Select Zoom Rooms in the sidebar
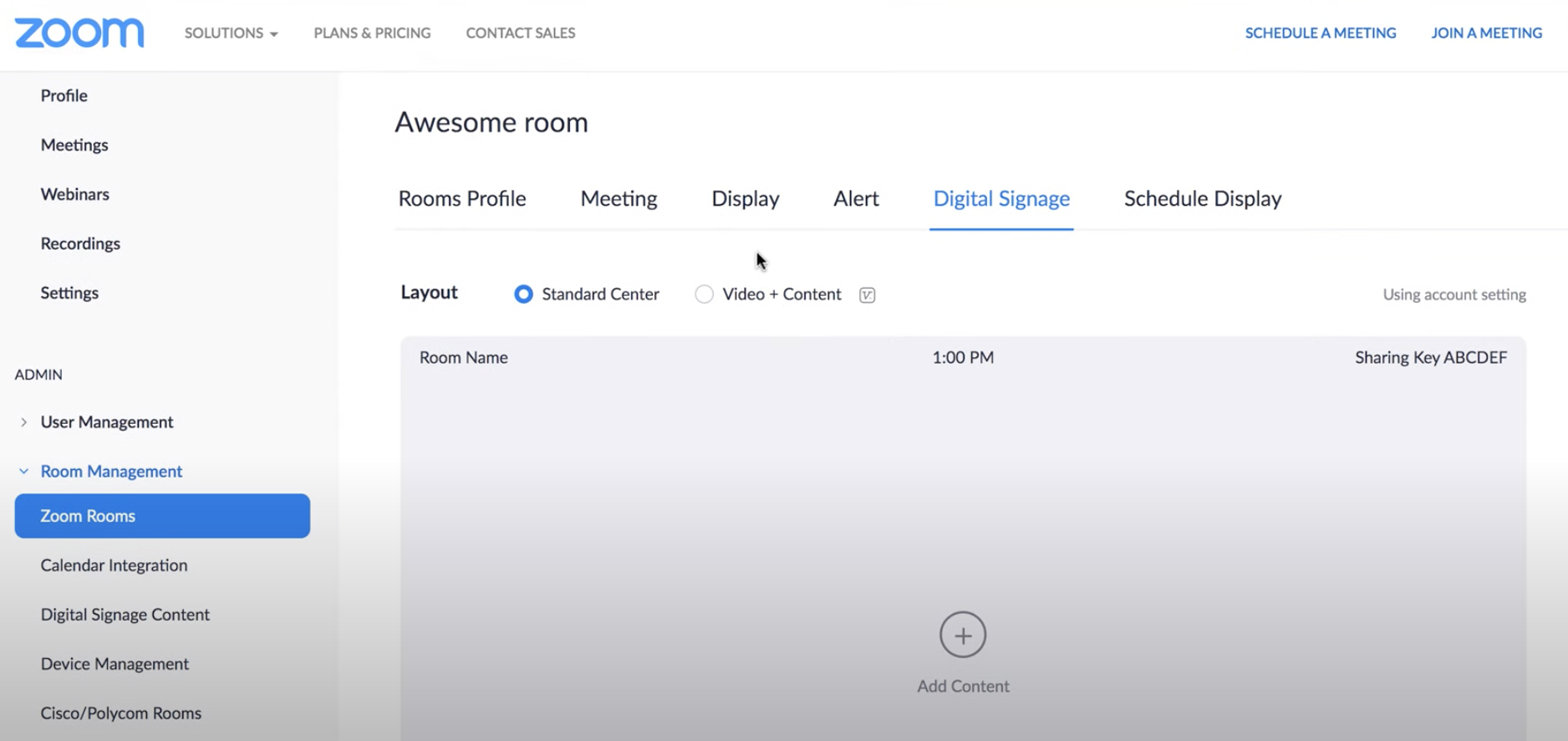This screenshot has height=741, width=1568. coord(162,516)
